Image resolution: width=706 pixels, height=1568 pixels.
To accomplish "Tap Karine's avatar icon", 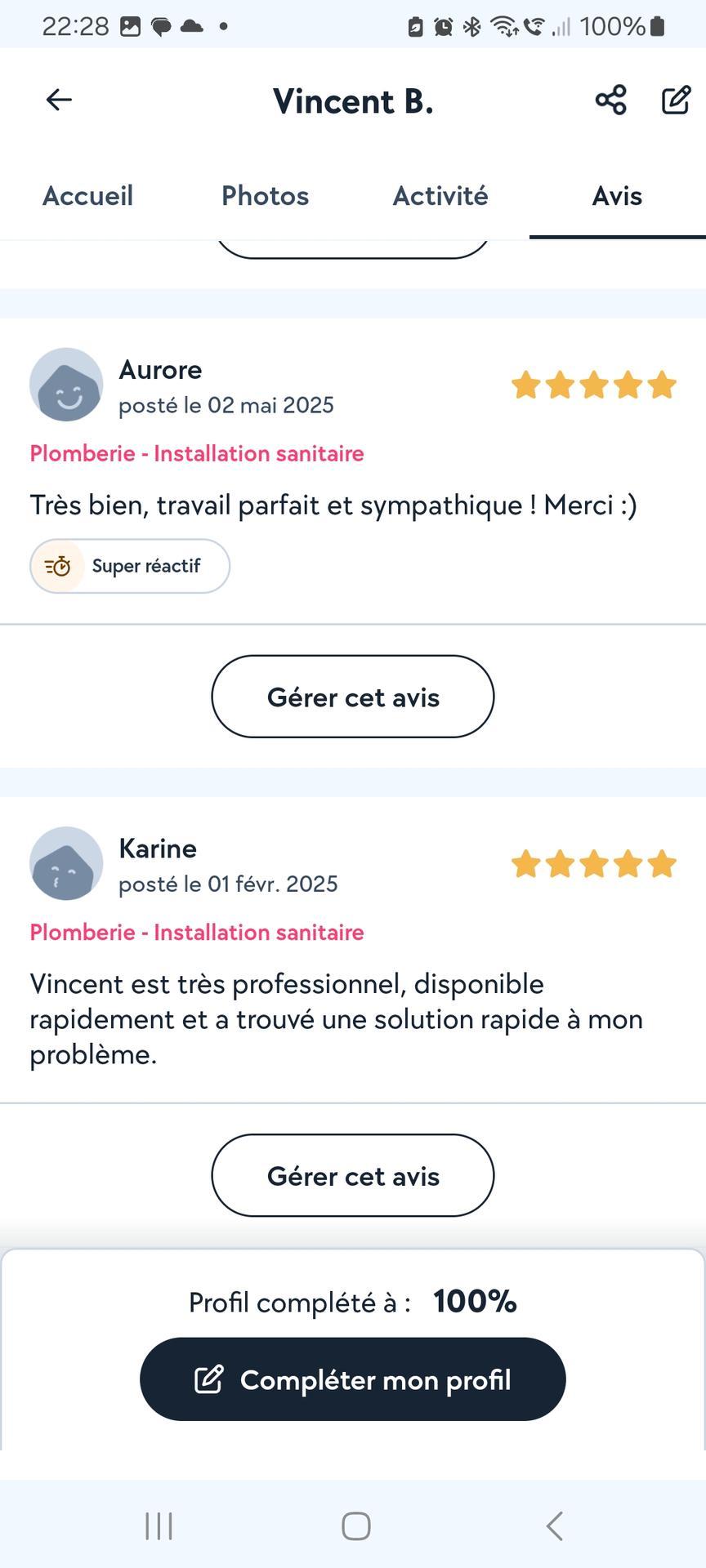I will 66,863.
